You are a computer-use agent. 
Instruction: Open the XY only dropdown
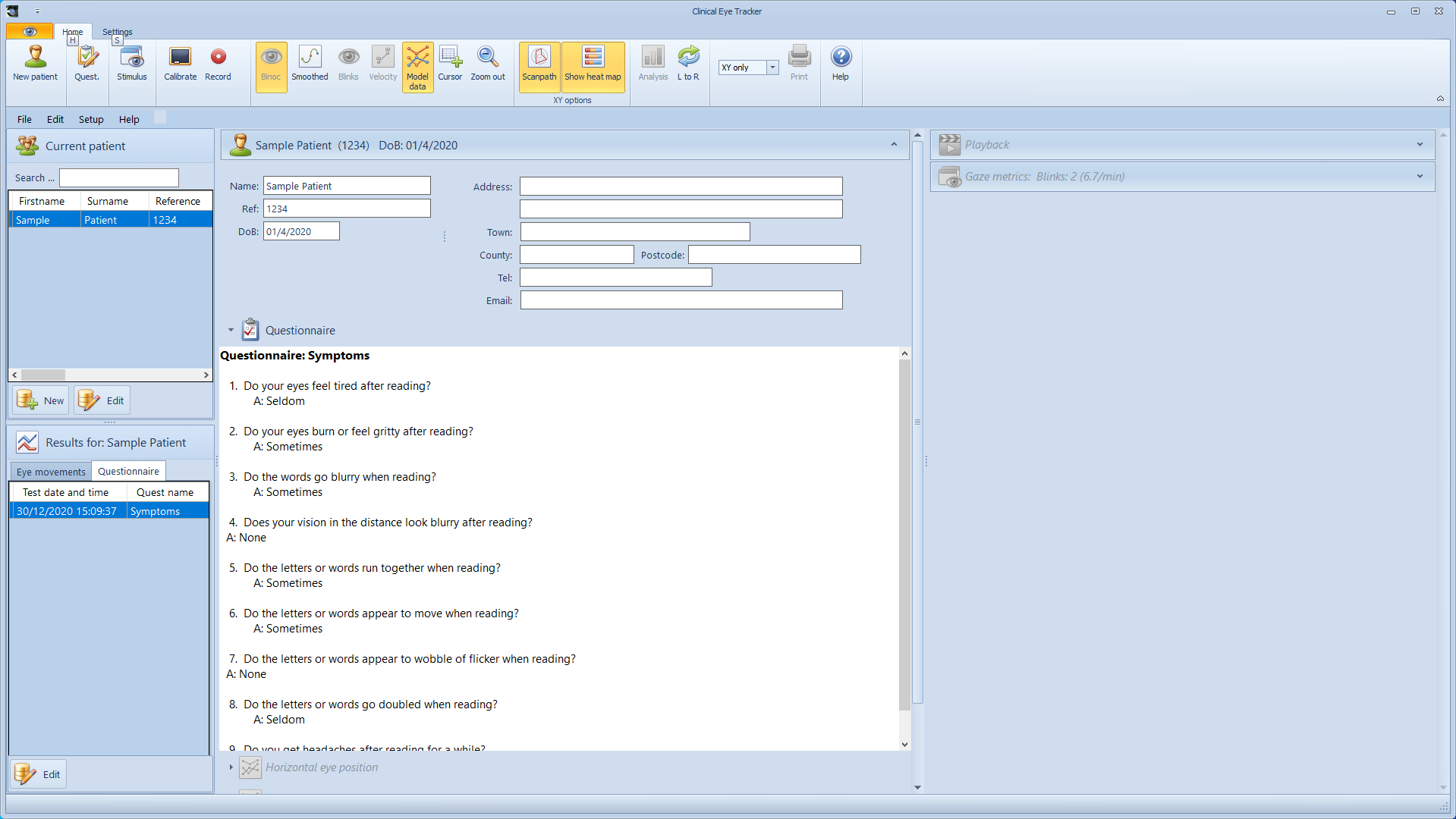772,67
